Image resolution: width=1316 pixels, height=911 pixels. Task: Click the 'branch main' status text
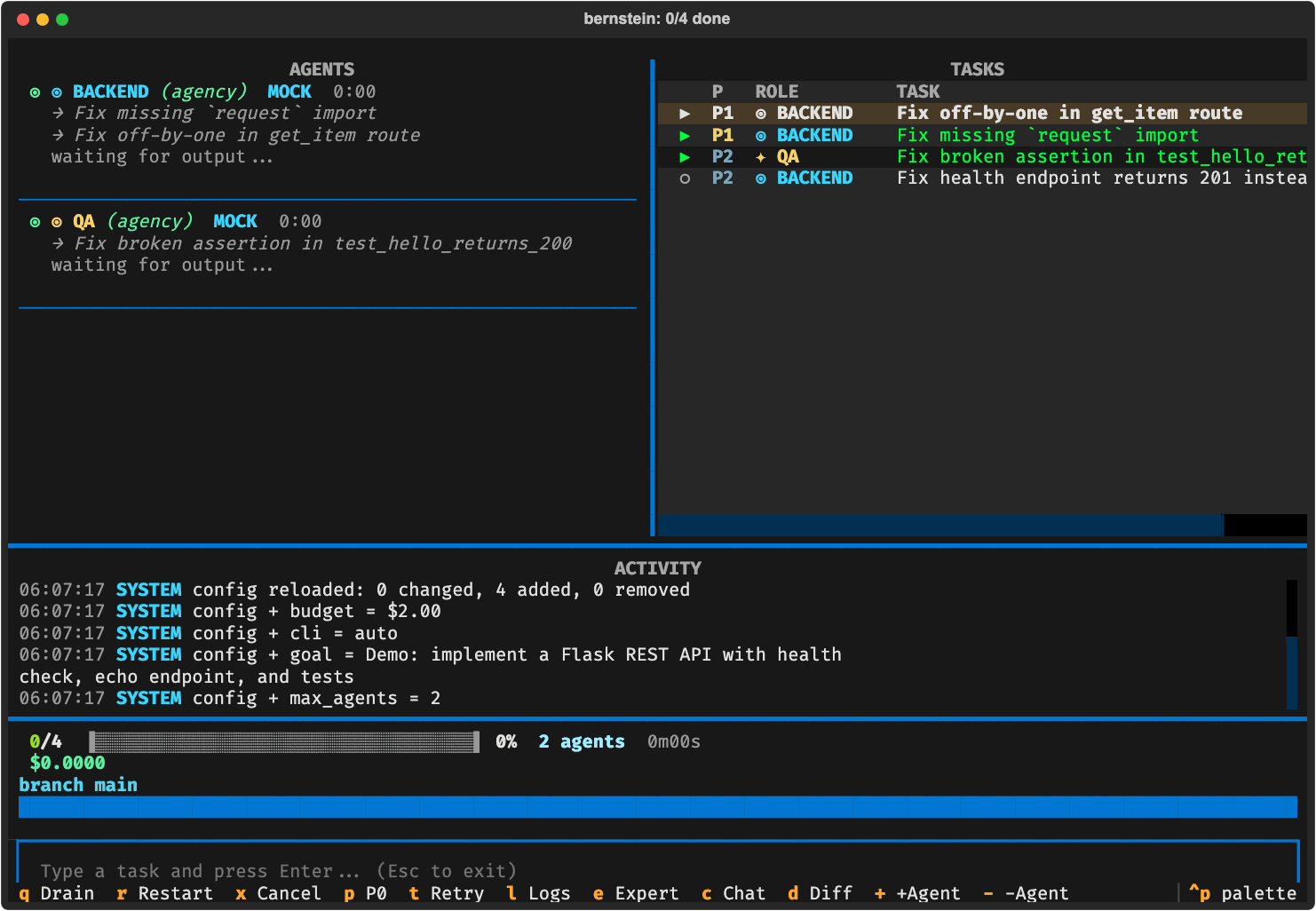(78, 785)
